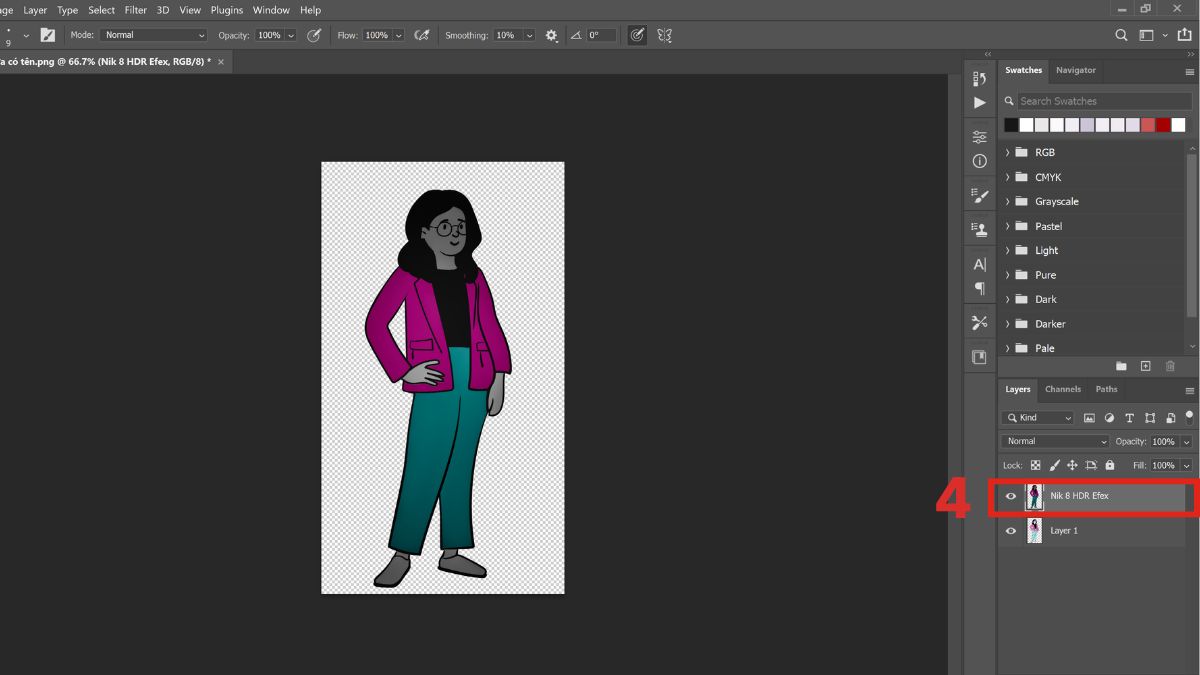Filter layers by adjustment layers icon
The height and width of the screenshot is (675, 1200).
(x=1109, y=418)
